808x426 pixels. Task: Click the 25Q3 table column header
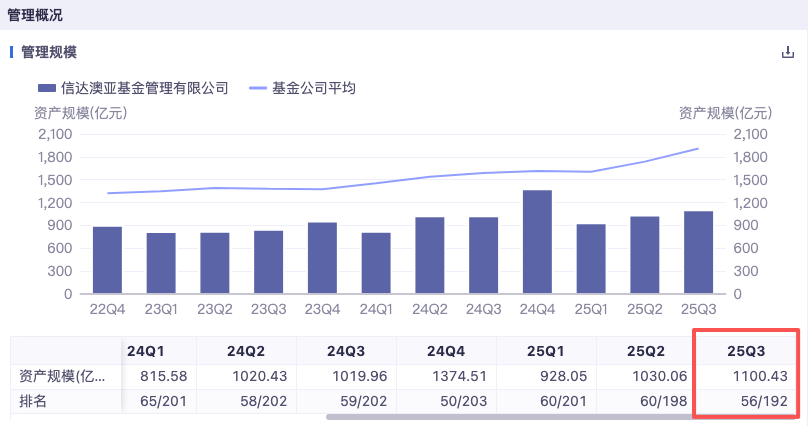[746, 351]
